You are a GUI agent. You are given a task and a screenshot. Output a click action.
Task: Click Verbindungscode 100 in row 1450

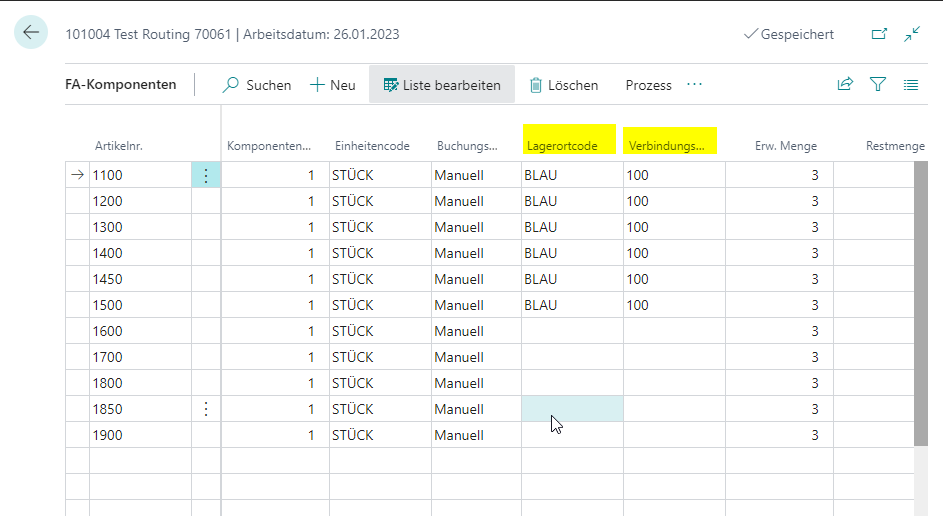pos(674,279)
